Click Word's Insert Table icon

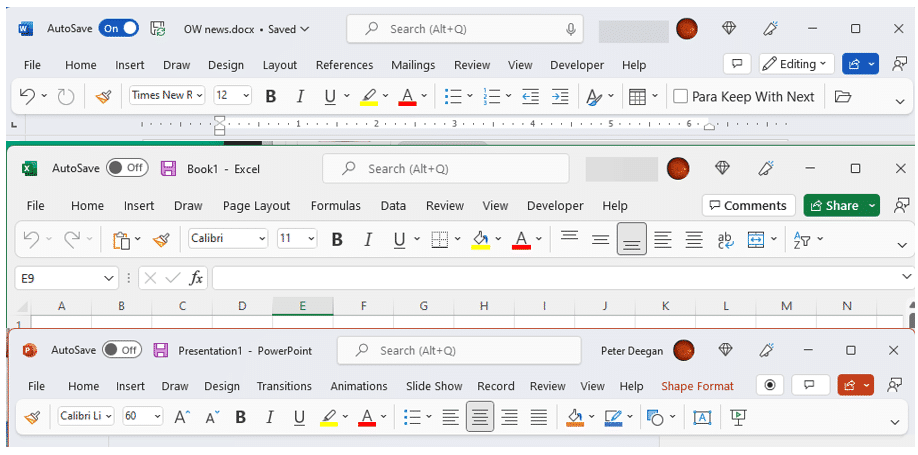click(637, 97)
